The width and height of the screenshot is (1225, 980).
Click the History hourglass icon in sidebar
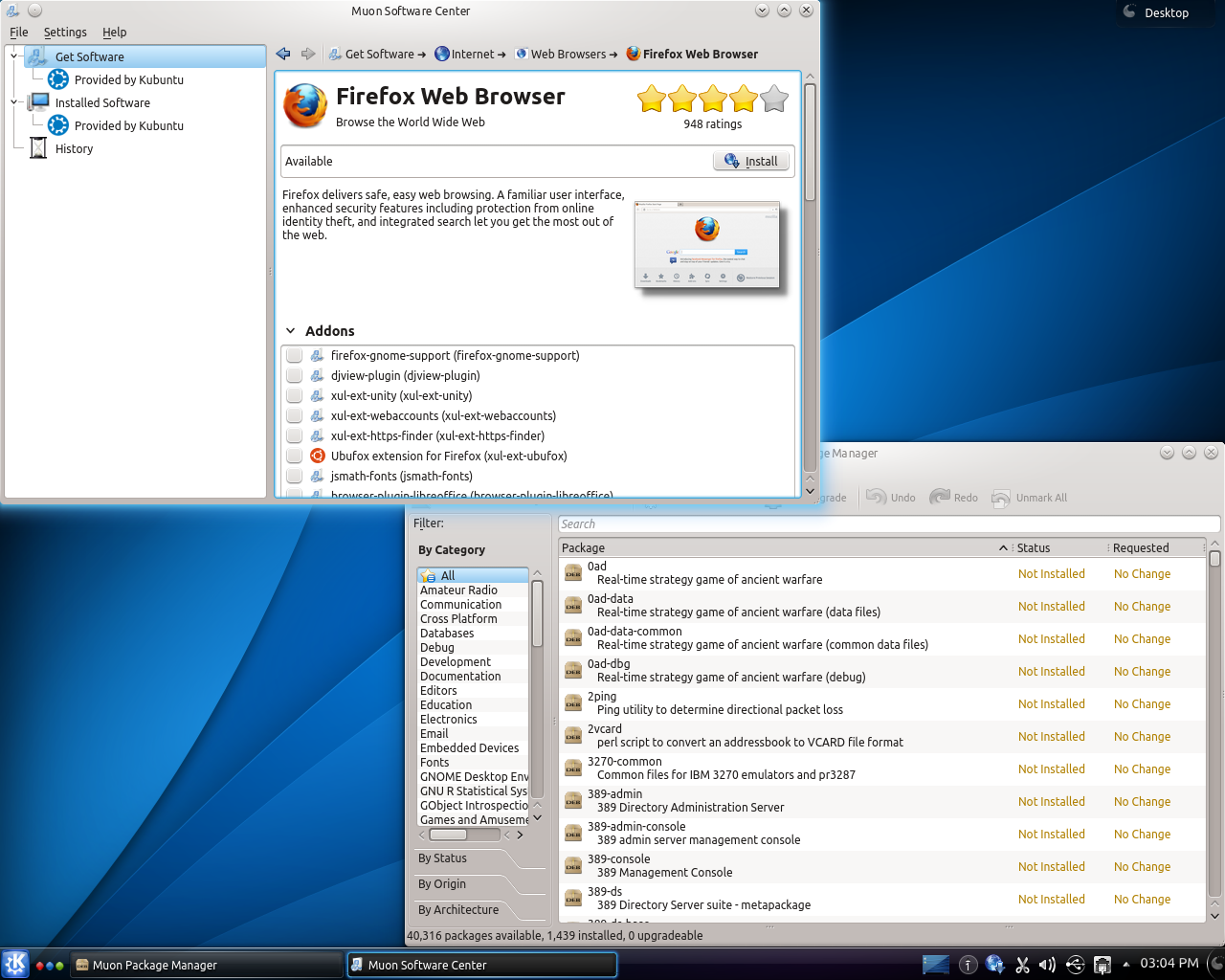(38, 148)
